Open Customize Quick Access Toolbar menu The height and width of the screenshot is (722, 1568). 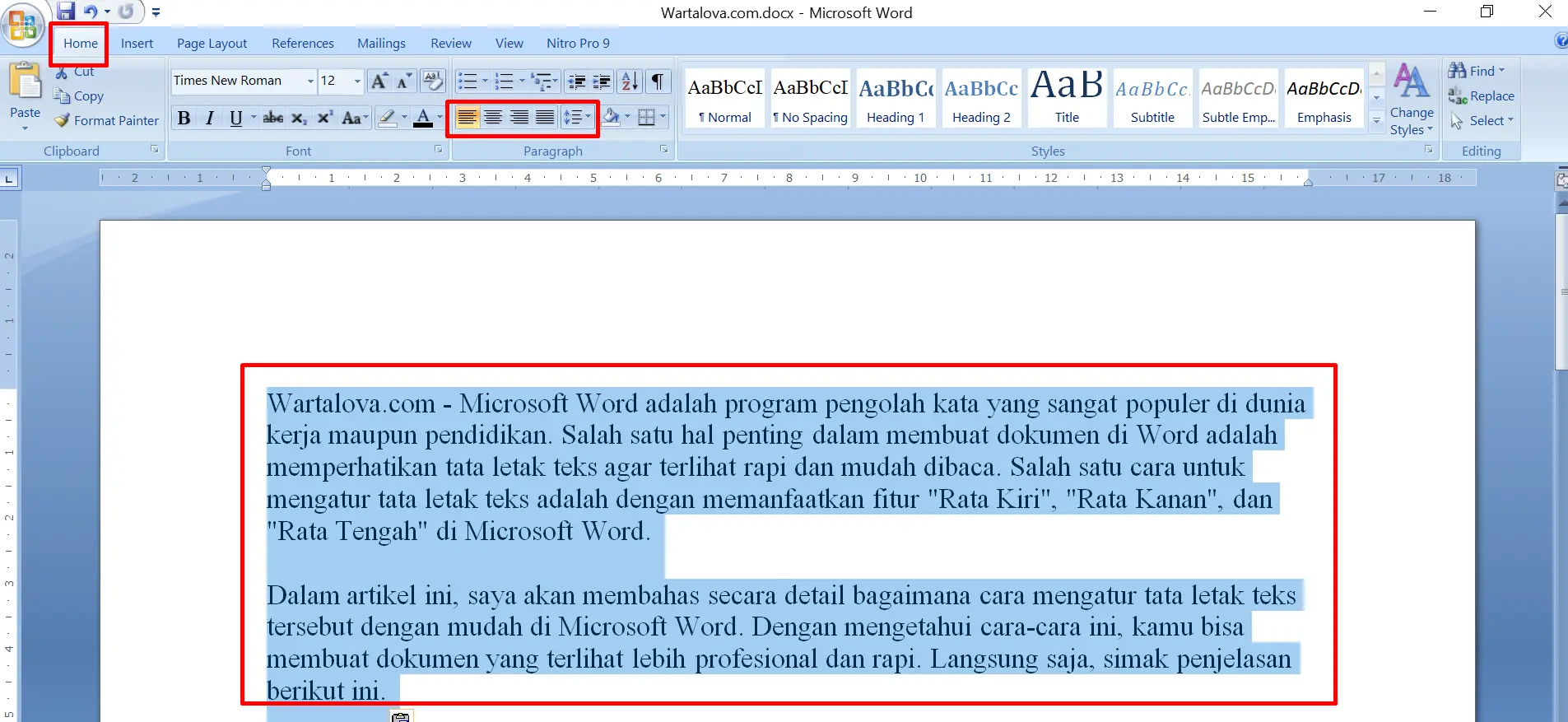(156, 12)
